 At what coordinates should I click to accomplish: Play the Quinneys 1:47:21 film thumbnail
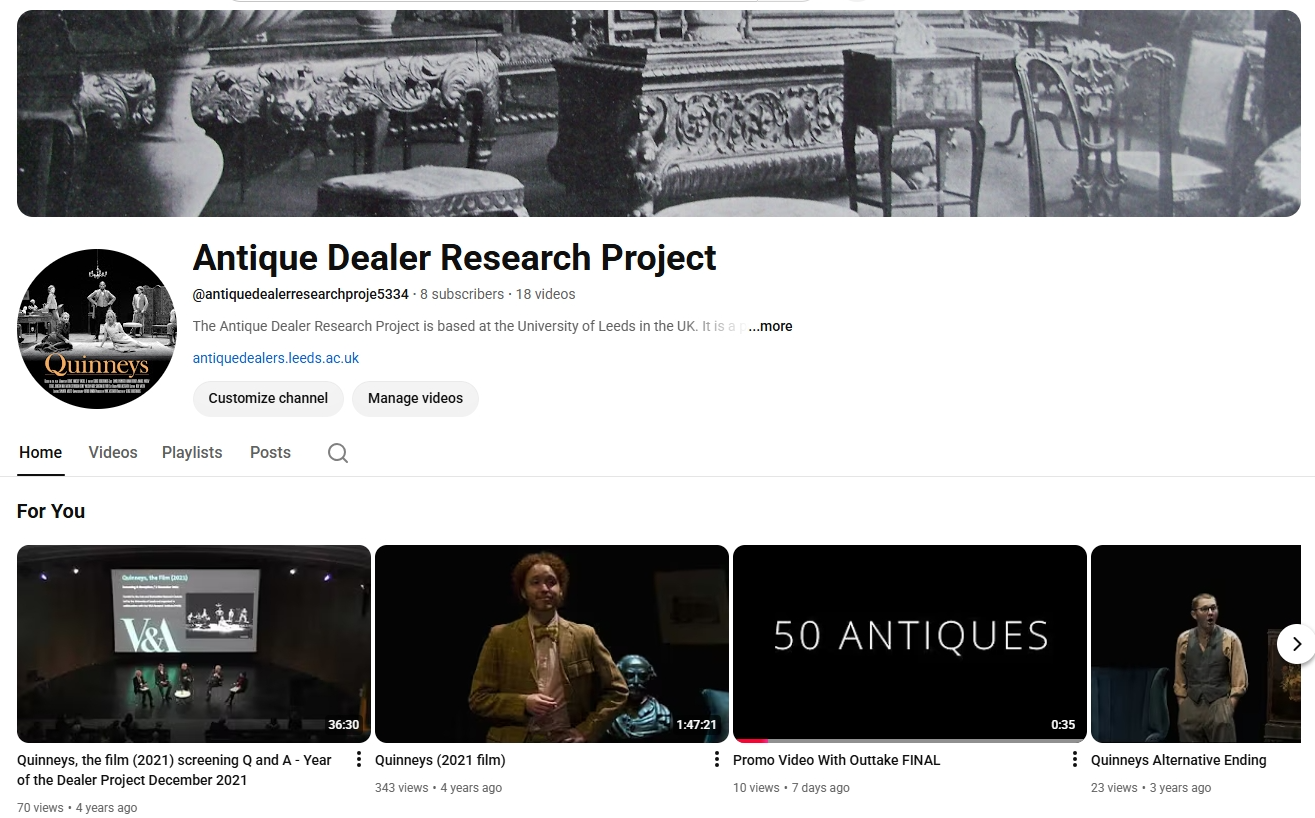pos(552,644)
